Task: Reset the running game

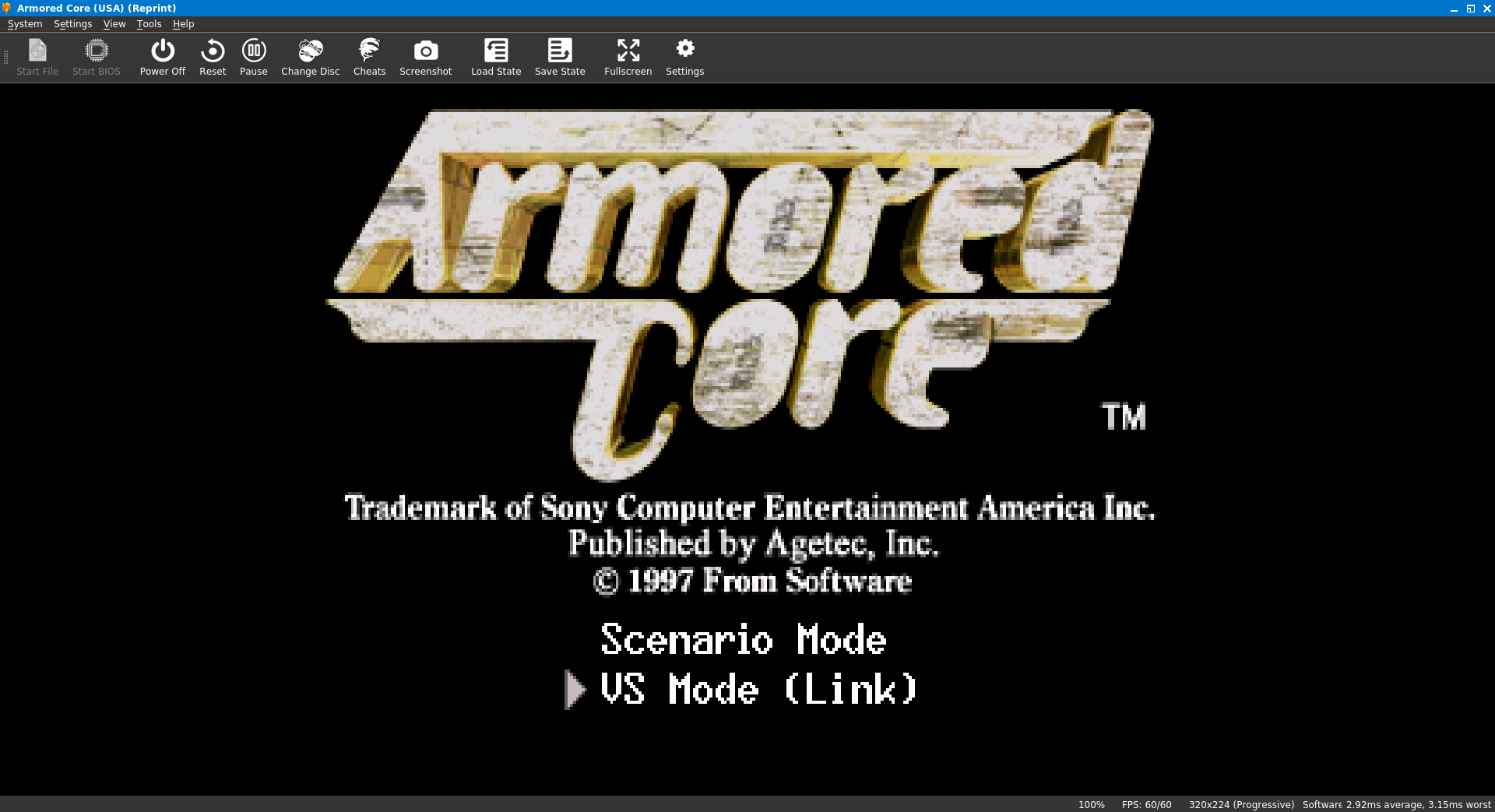Action: point(213,58)
